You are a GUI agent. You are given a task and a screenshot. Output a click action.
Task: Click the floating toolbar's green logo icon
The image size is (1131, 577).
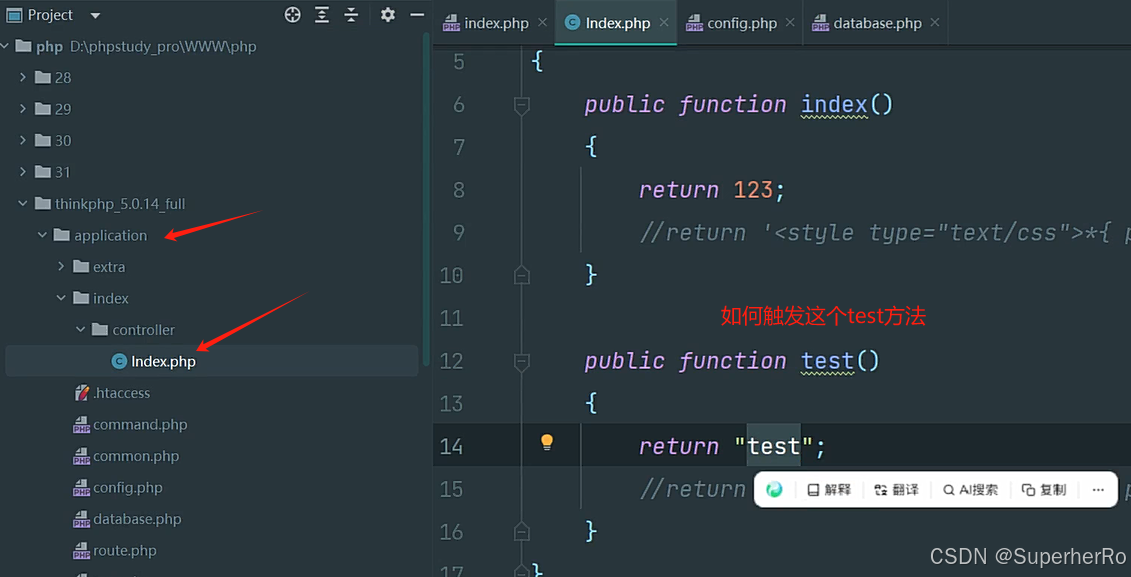pyautogui.click(x=774, y=490)
